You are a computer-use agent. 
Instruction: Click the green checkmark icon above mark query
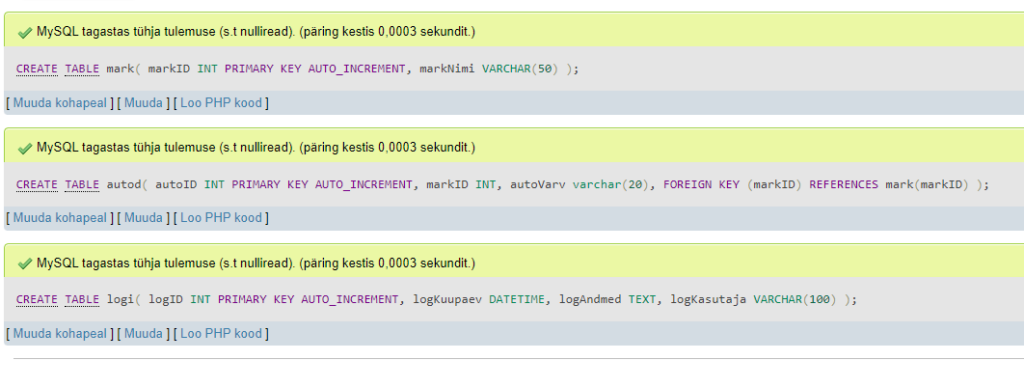click(x=25, y=32)
